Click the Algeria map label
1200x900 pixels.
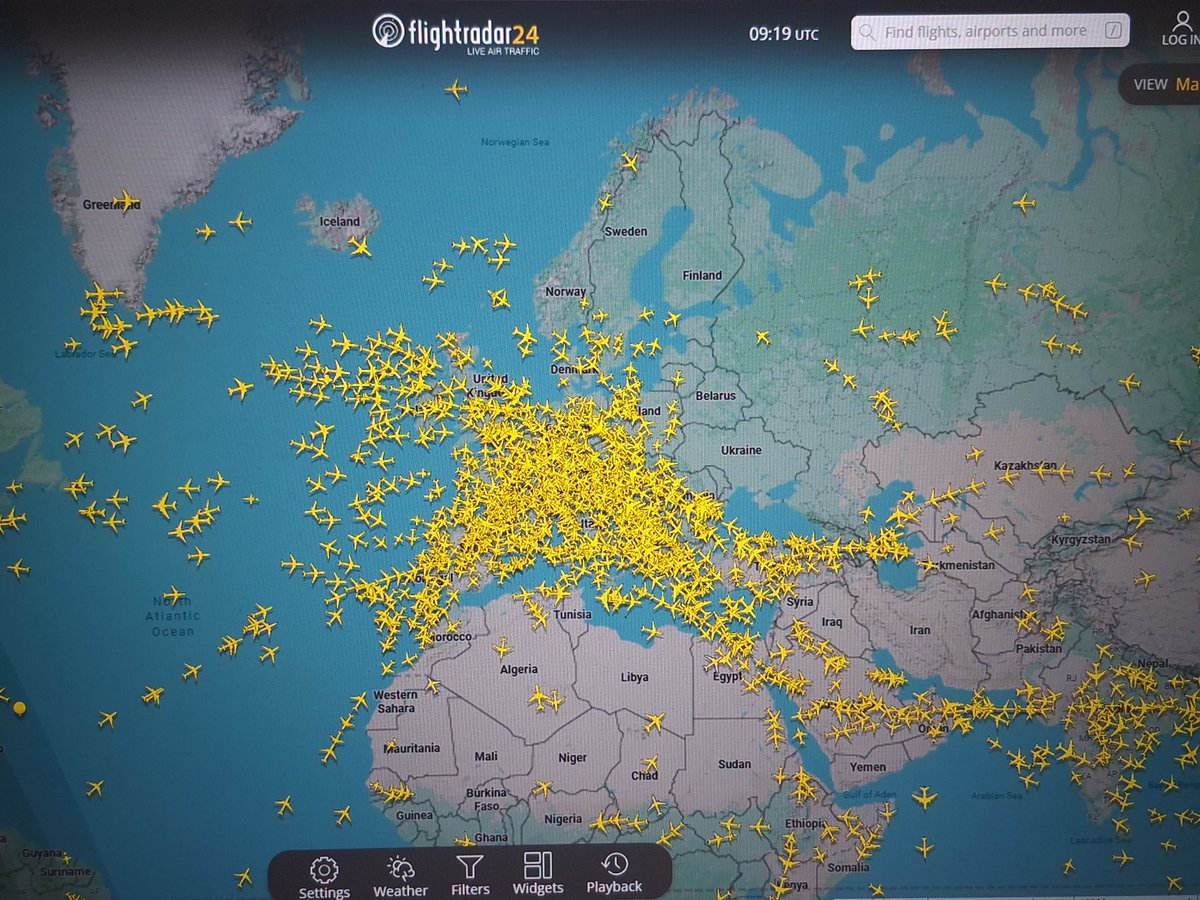pyautogui.click(x=518, y=669)
